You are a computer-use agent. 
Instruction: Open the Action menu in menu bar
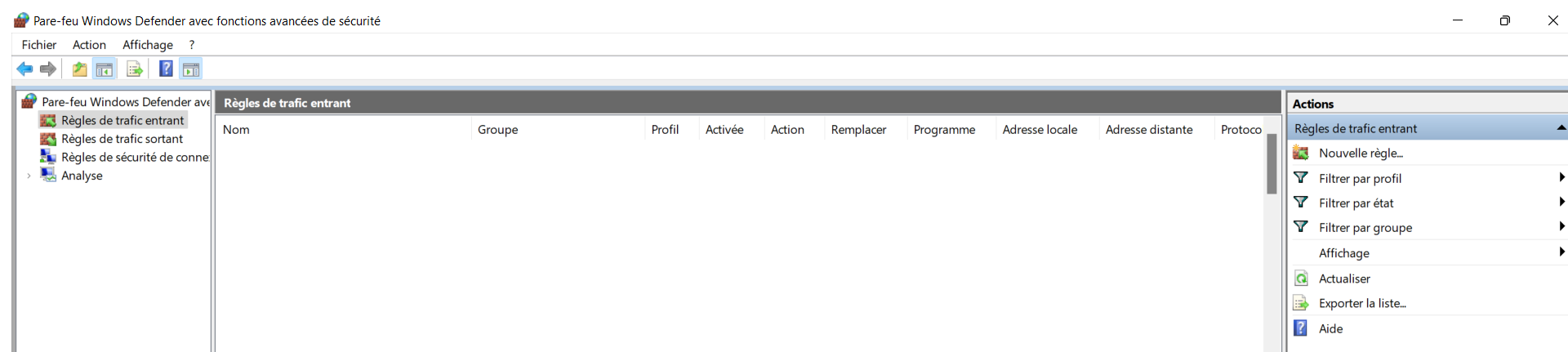[x=89, y=45]
